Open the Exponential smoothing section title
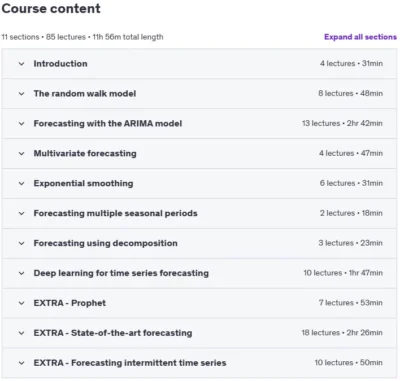 click(83, 183)
